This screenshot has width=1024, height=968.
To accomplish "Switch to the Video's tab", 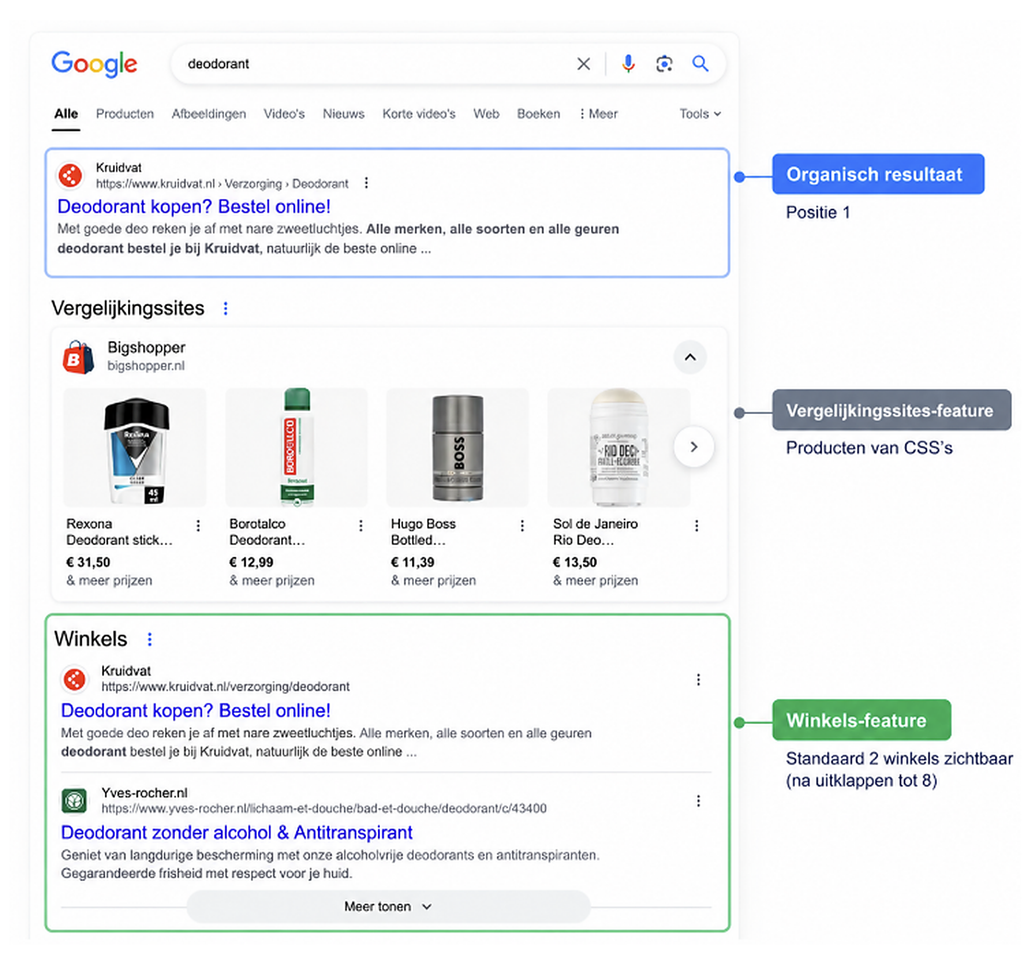I will pos(284,114).
